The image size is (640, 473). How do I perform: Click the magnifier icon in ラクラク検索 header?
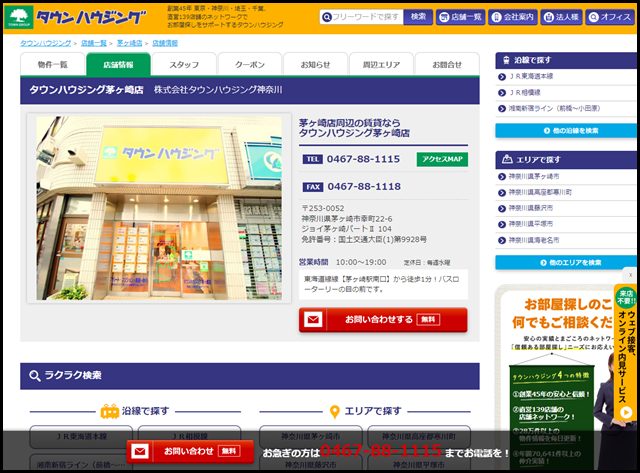(x=35, y=375)
